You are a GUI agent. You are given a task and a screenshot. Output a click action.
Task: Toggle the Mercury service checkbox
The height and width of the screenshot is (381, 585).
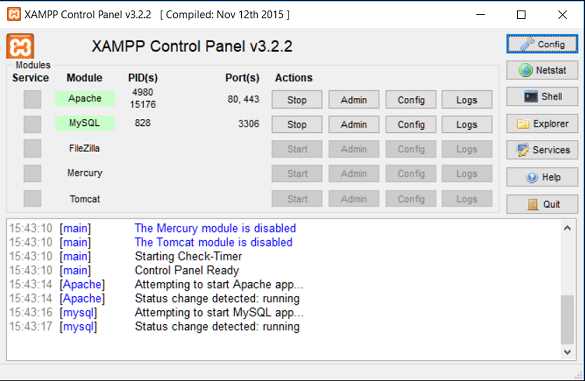(x=32, y=173)
